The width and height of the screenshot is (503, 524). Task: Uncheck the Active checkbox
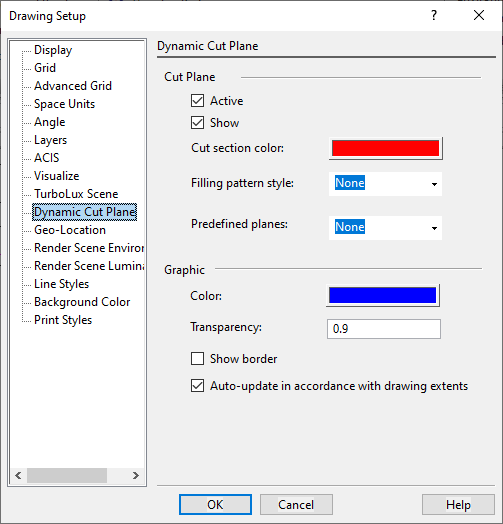[x=198, y=101]
